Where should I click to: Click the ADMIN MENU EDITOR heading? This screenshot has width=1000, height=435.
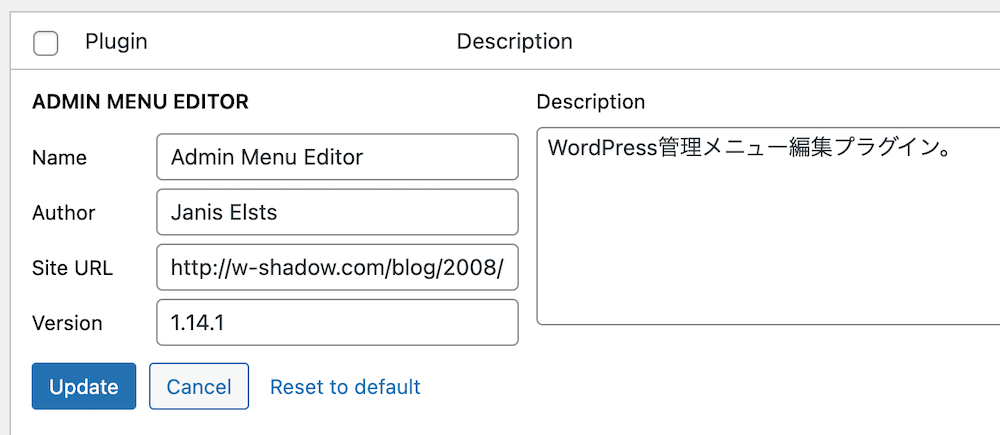(140, 102)
